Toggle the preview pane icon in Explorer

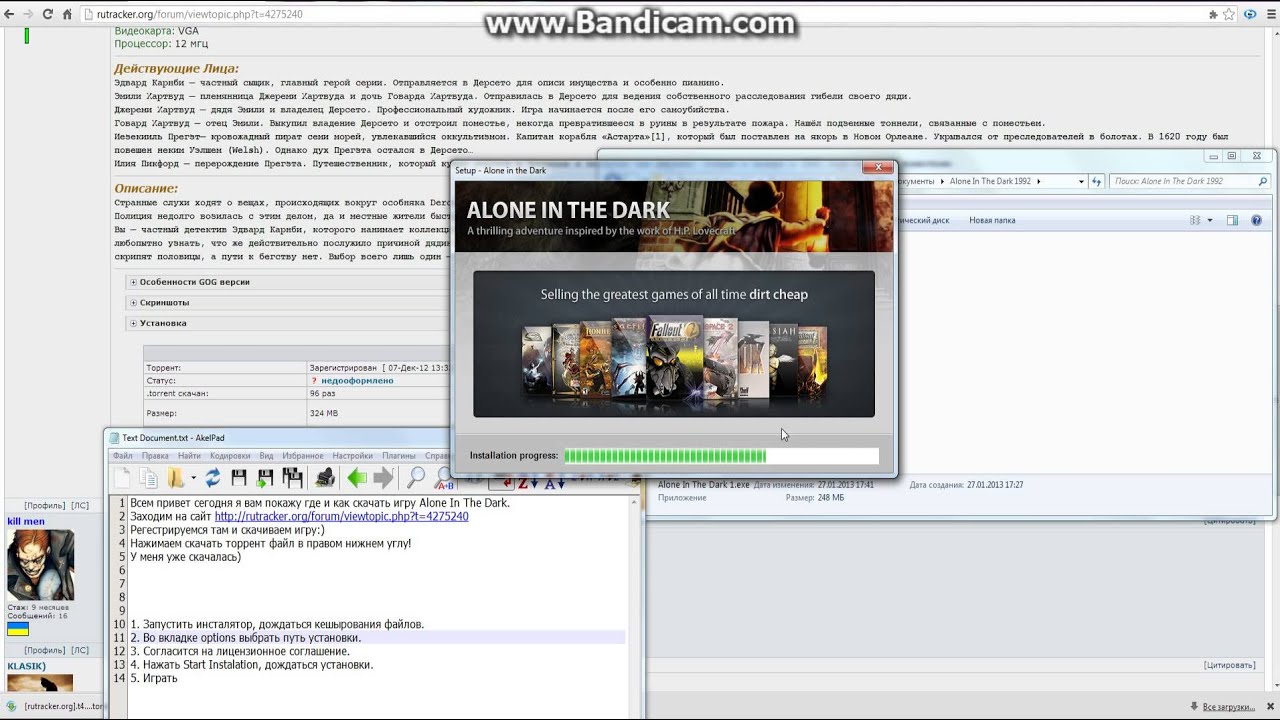1232,220
